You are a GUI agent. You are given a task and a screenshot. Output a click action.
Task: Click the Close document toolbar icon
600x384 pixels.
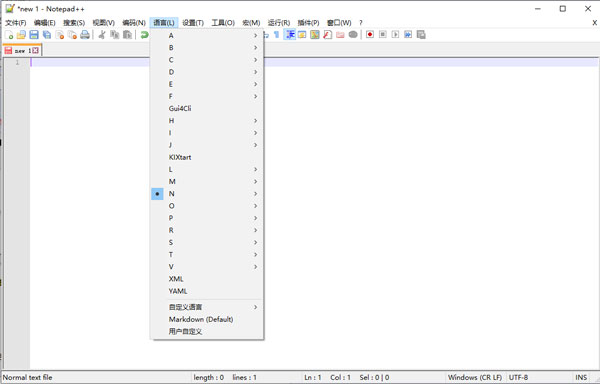60,35
